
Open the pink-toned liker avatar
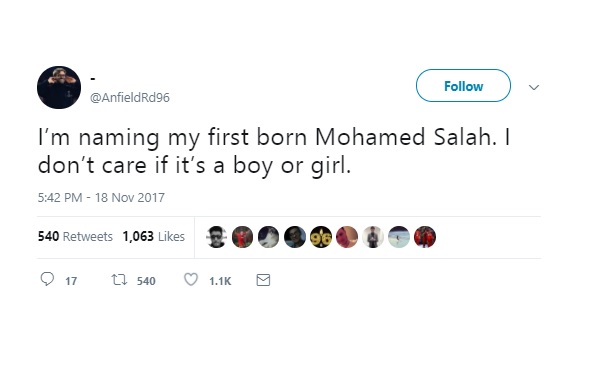pyautogui.click(x=347, y=237)
